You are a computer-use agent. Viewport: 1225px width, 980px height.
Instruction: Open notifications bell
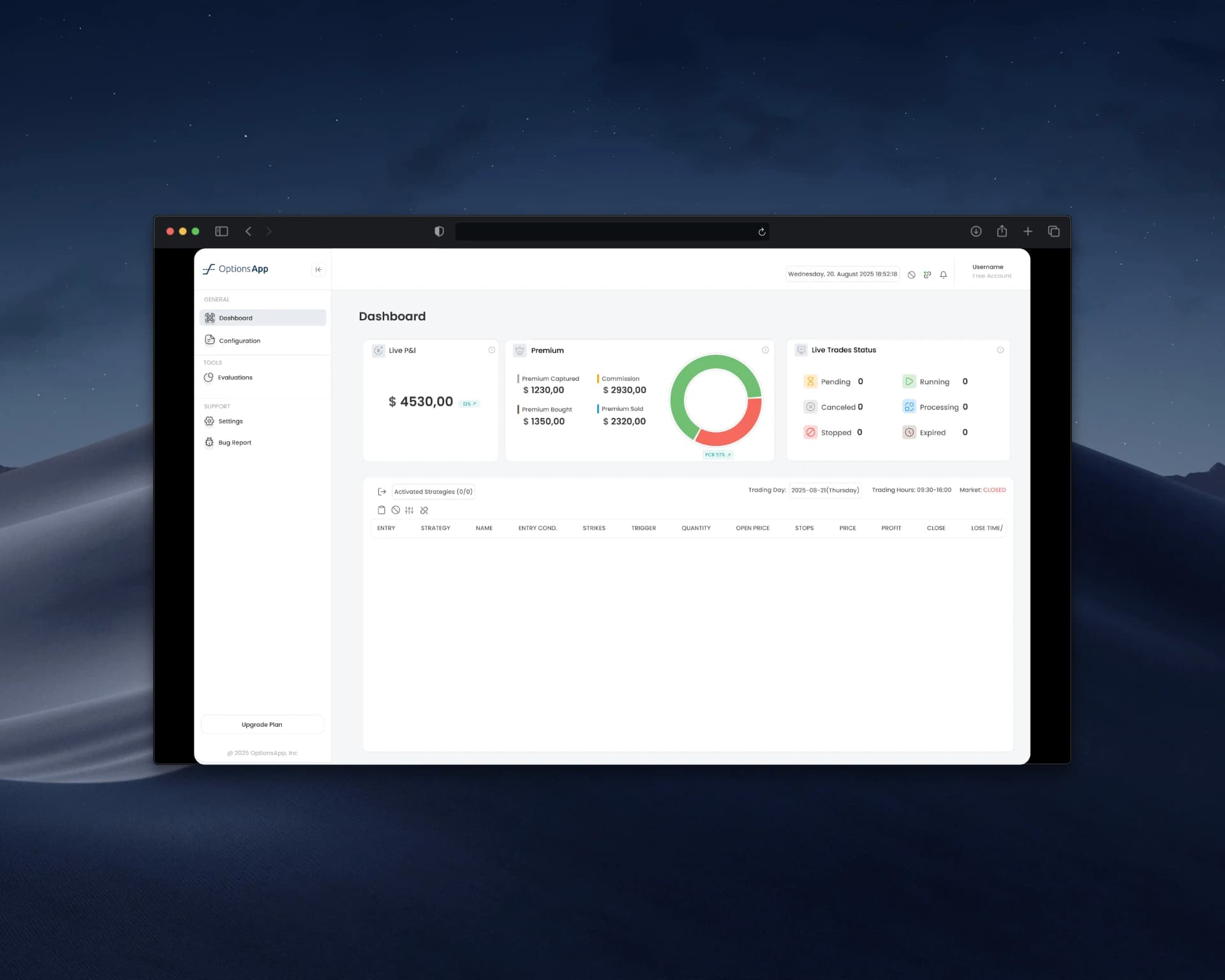pyautogui.click(x=943, y=275)
